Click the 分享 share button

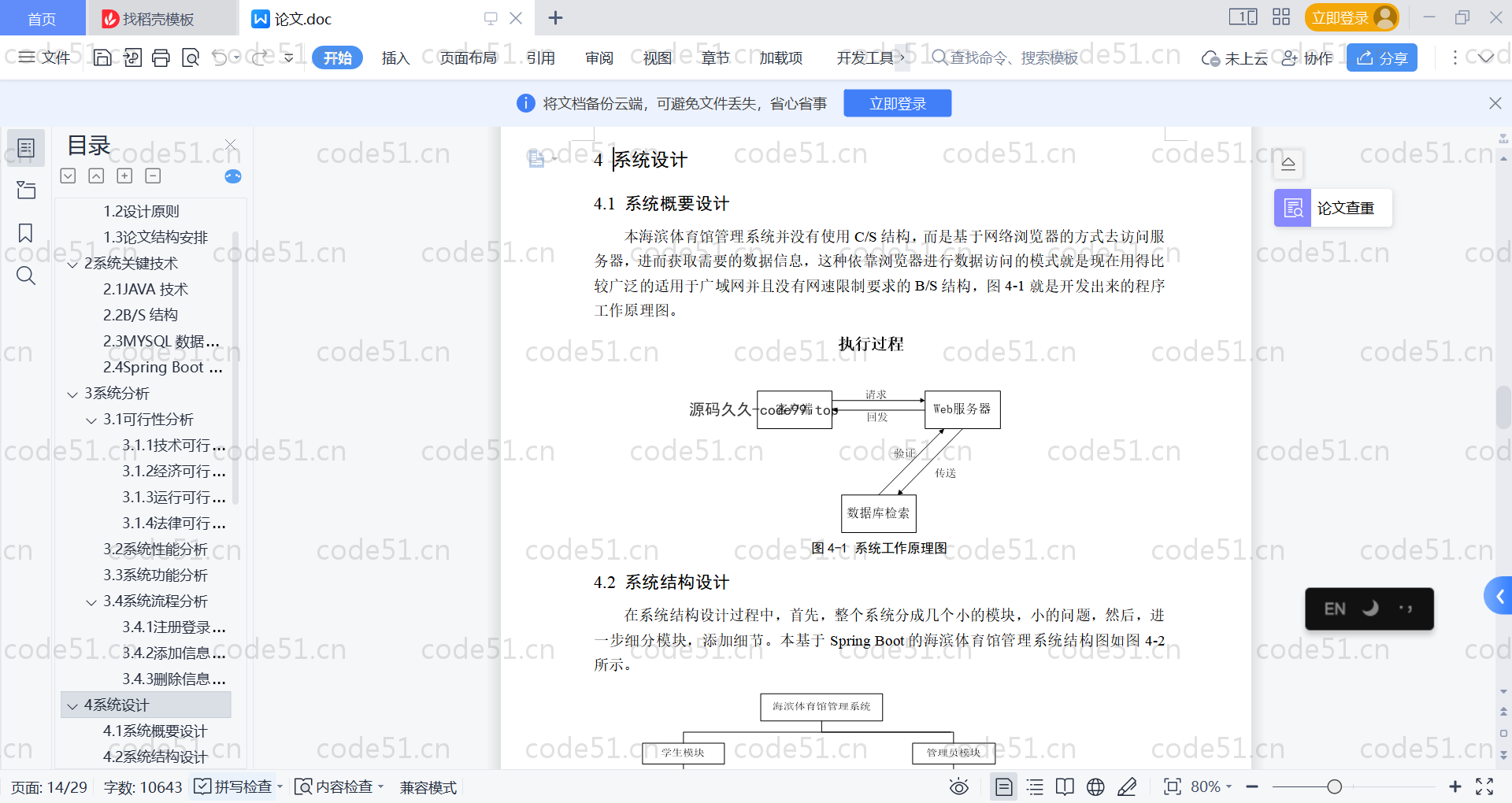pyautogui.click(x=1381, y=57)
